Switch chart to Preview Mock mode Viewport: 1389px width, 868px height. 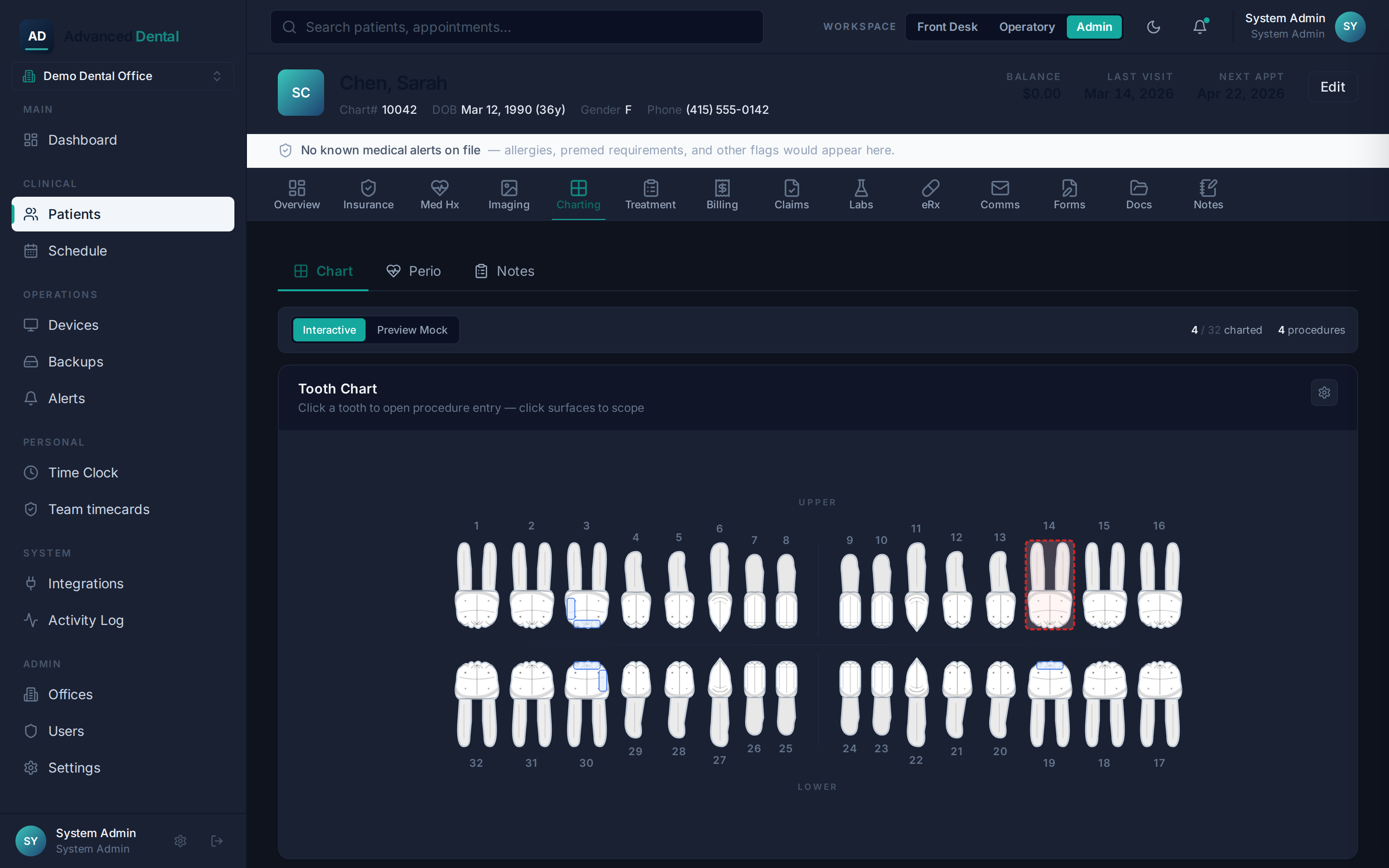[411, 330]
